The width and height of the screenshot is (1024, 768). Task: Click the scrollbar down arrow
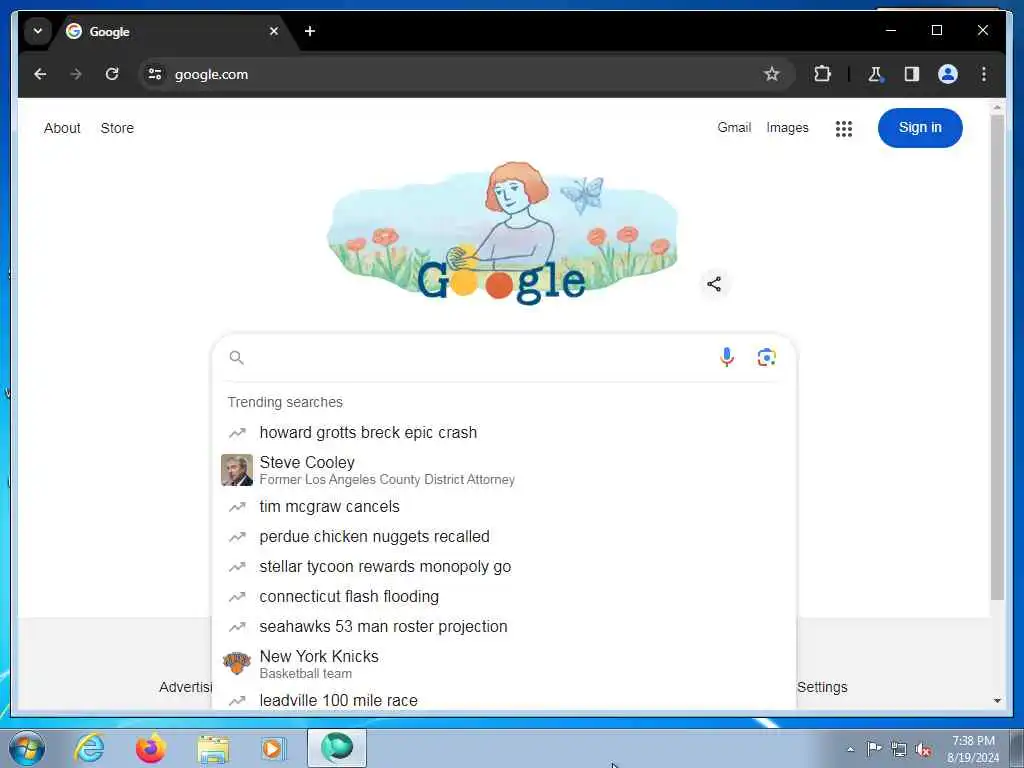[x=997, y=701]
